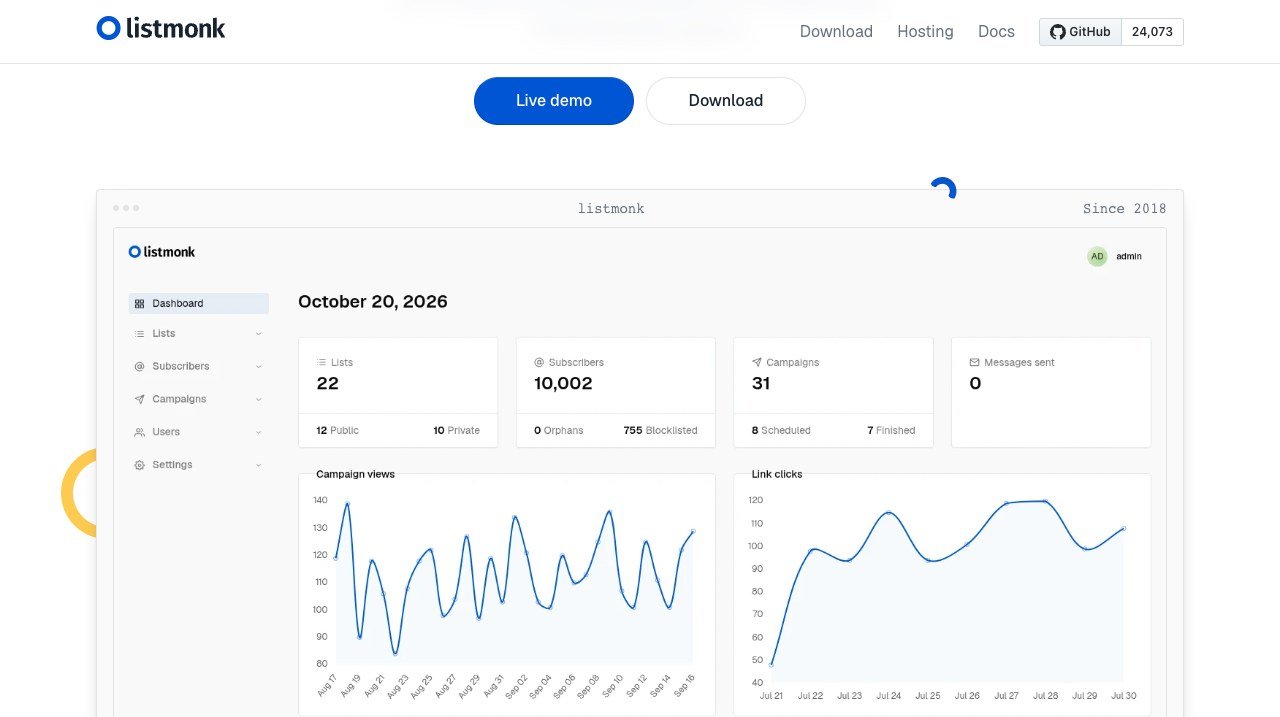Click the icon in the Lists stat card

[x=321, y=362]
